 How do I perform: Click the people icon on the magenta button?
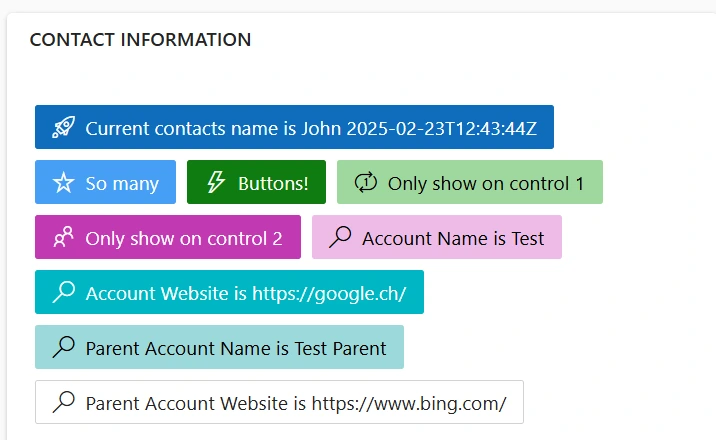(63, 238)
